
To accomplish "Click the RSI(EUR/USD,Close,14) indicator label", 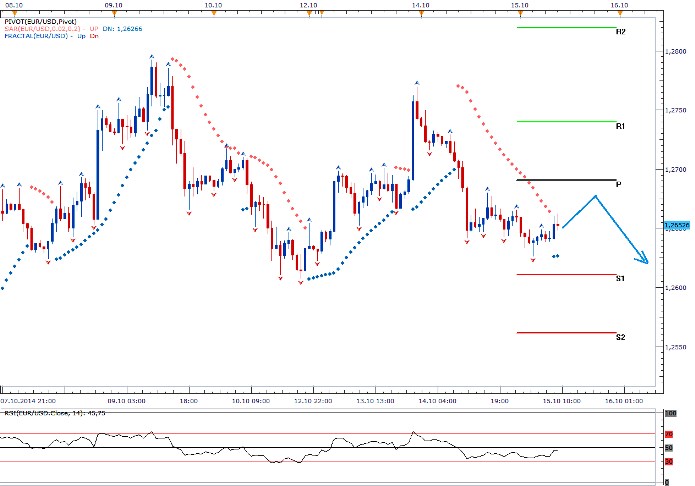I will point(55,413).
